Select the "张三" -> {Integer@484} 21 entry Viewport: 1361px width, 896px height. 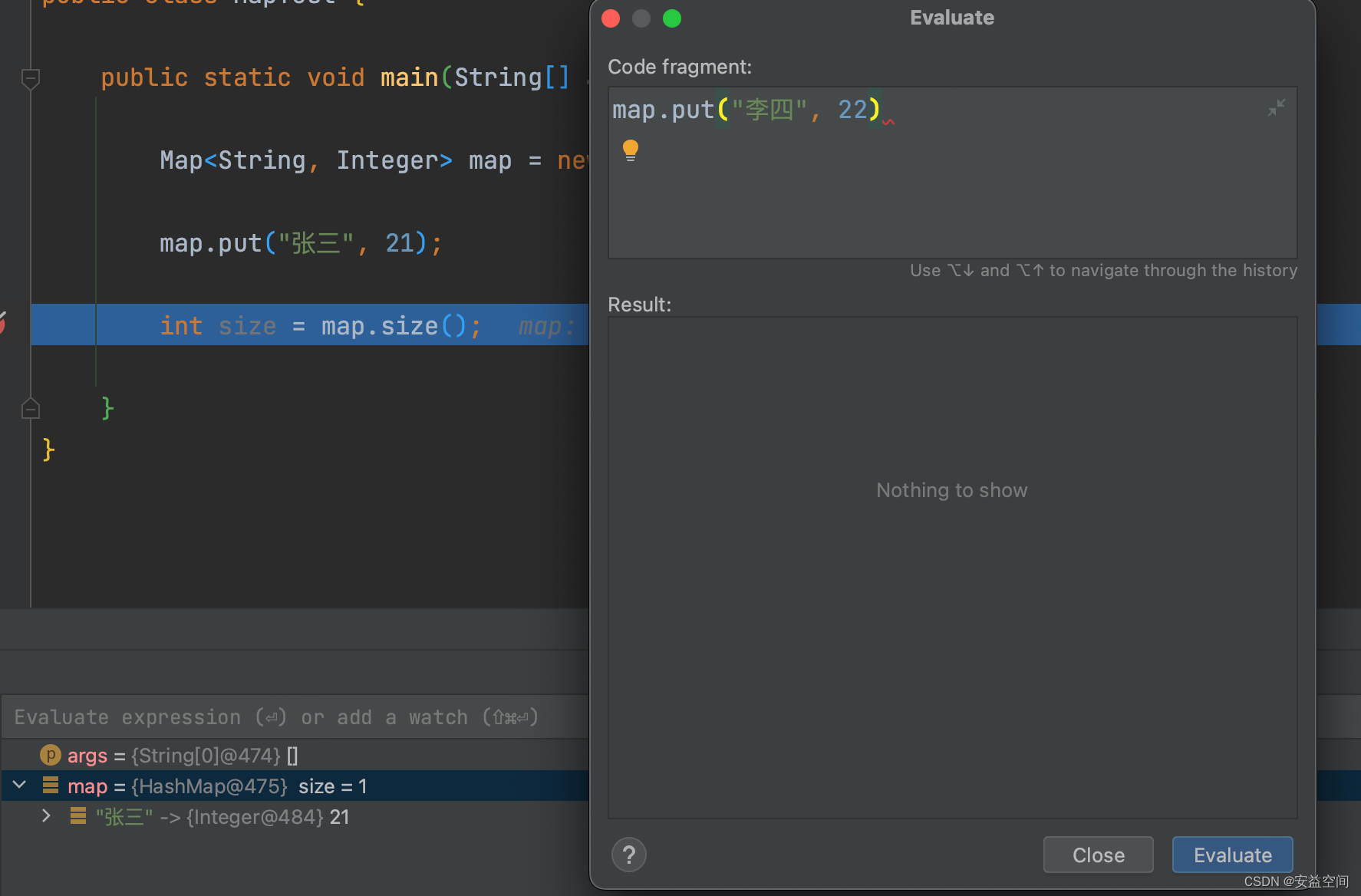tap(295, 816)
